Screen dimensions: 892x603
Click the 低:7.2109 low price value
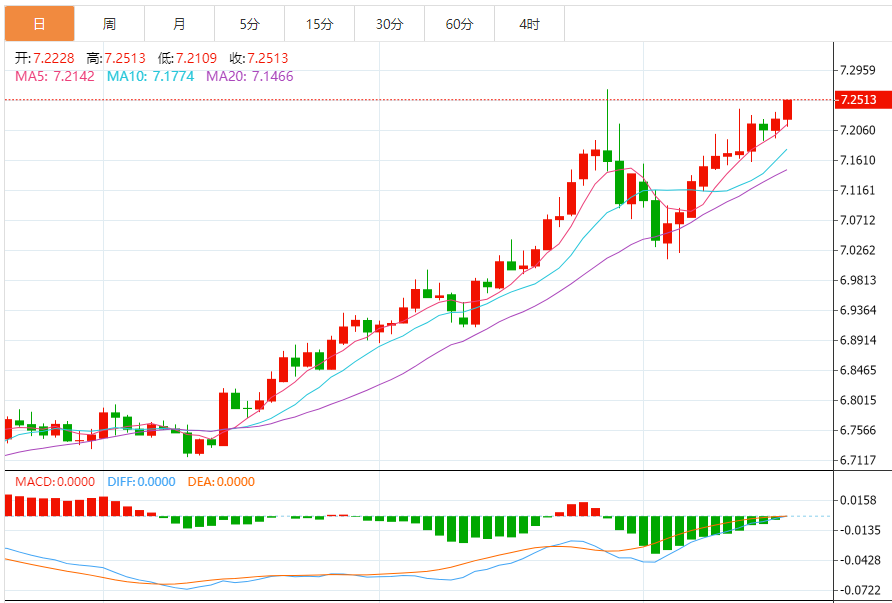click(187, 58)
